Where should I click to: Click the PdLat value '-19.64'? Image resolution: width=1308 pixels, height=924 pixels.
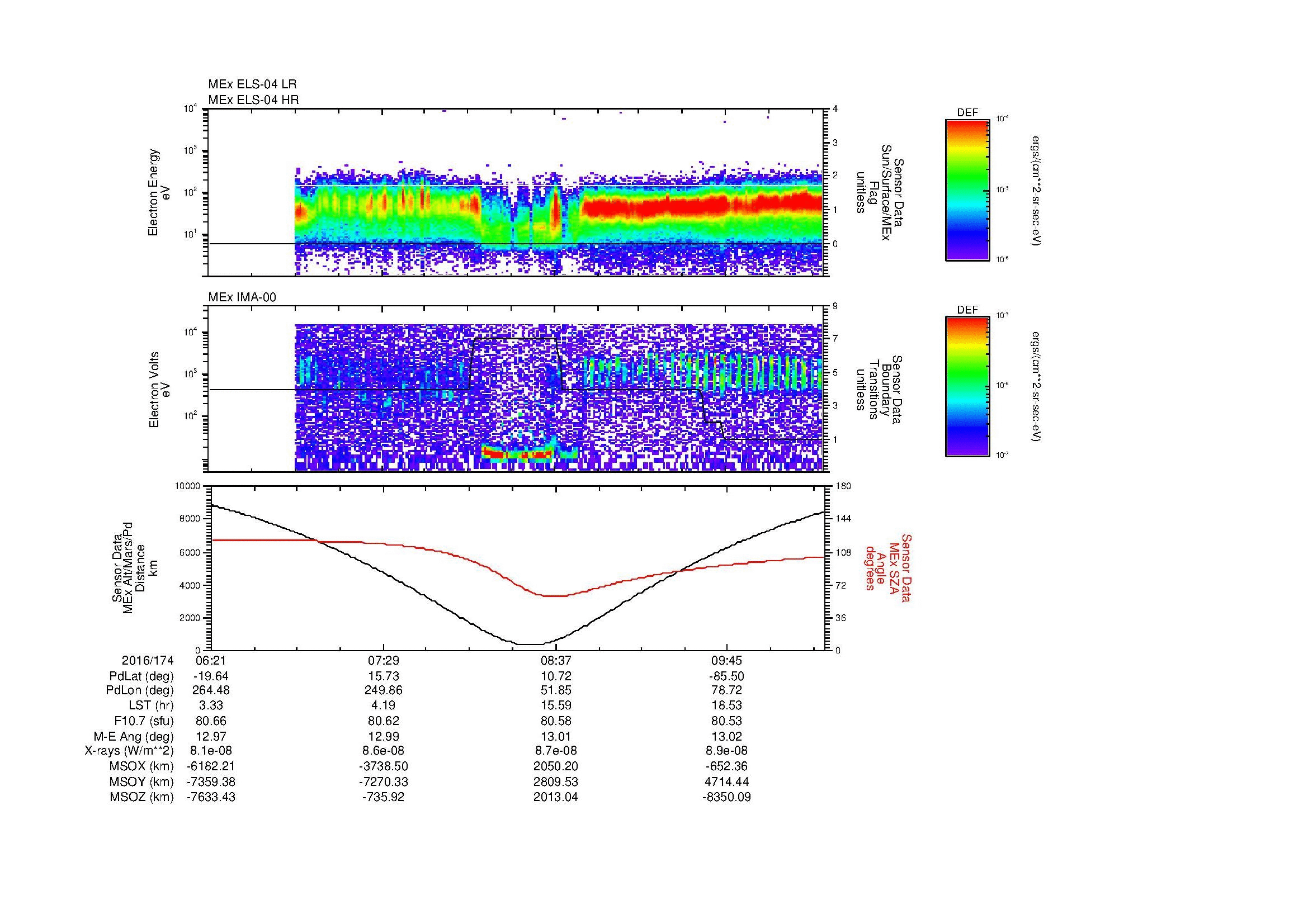(211, 676)
